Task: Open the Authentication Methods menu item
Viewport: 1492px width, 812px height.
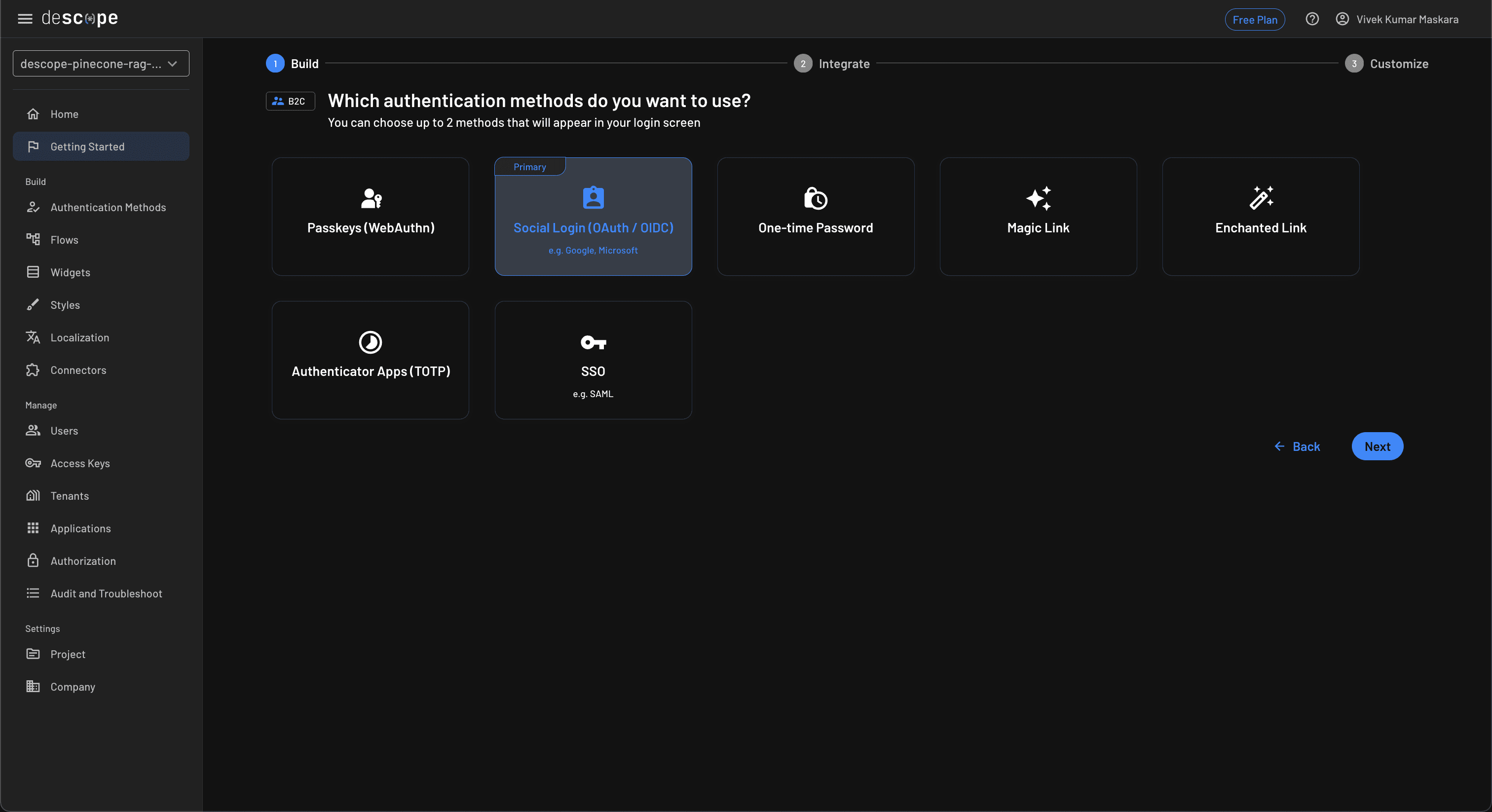Action: pos(108,207)
